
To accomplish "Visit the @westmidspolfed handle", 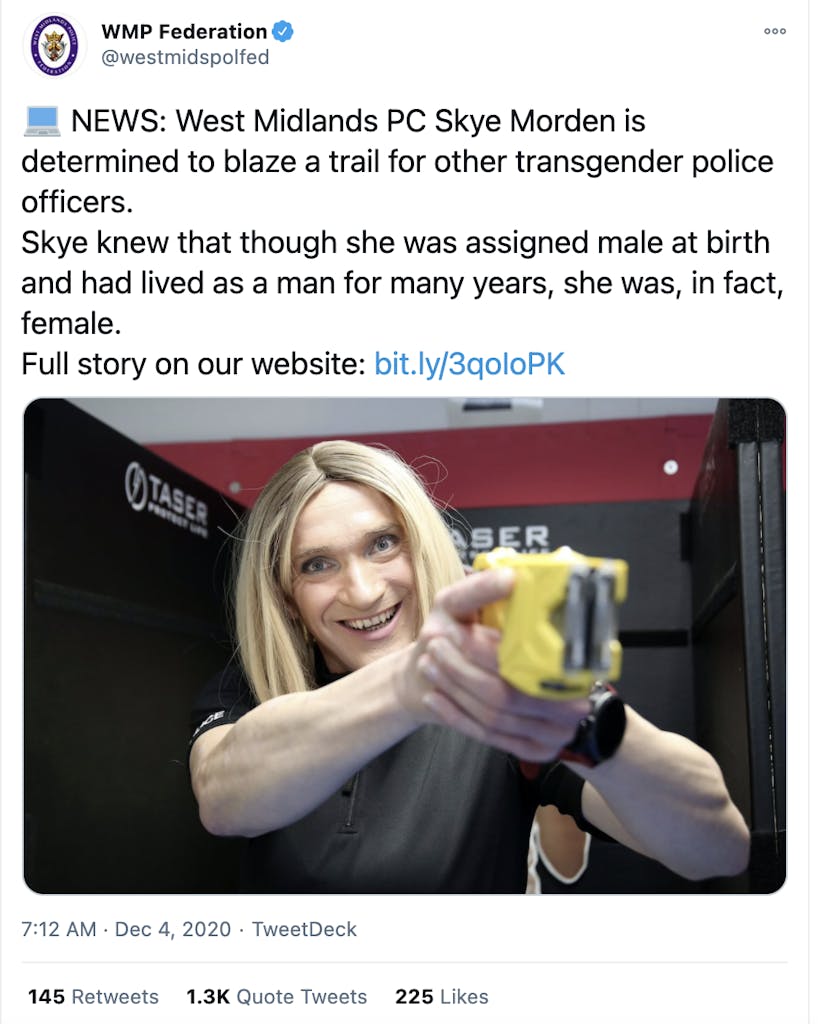I will tap(185, 57).
